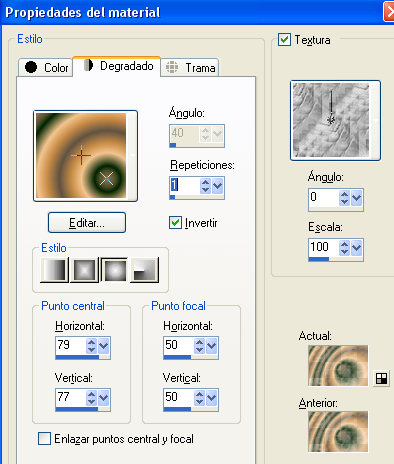
Task: Uncheck the Invertir checkbox
Action: (175, 223)
